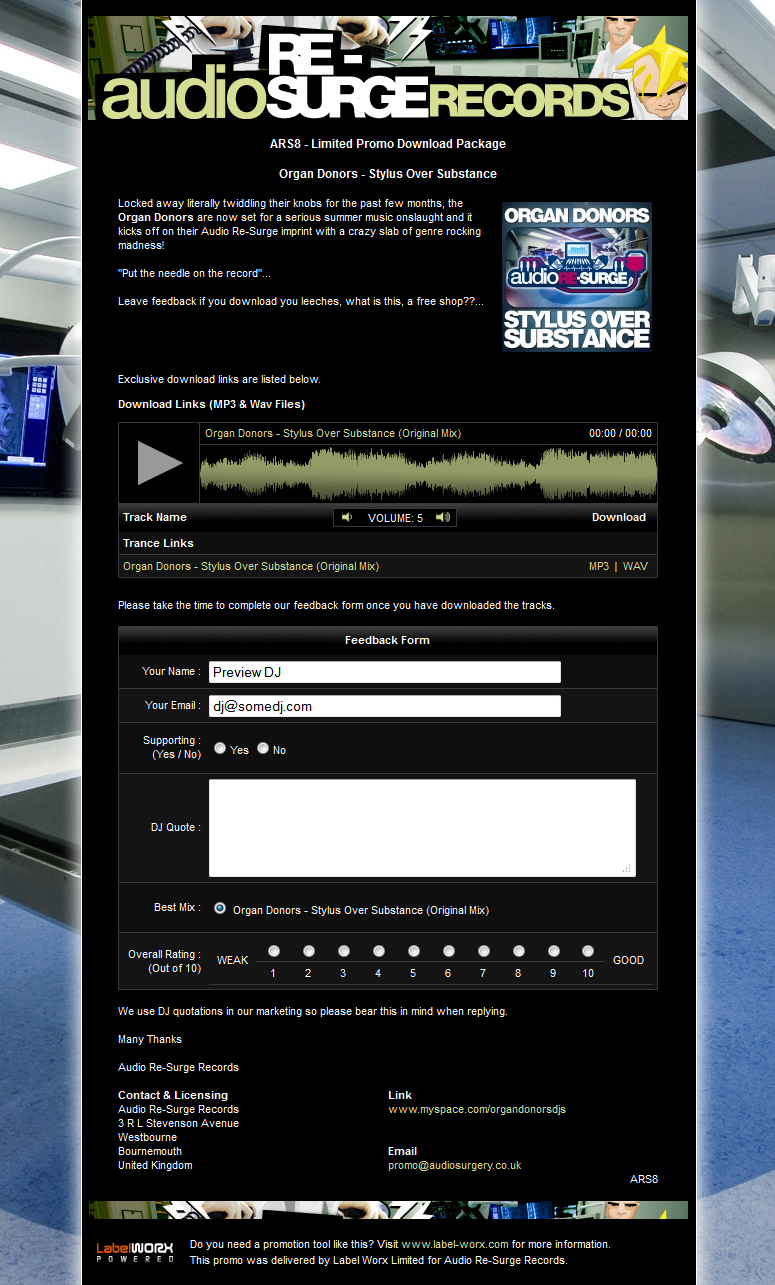Click the Trance Links section label
Screen dimensions: 775x1285
tap(158, 543)
